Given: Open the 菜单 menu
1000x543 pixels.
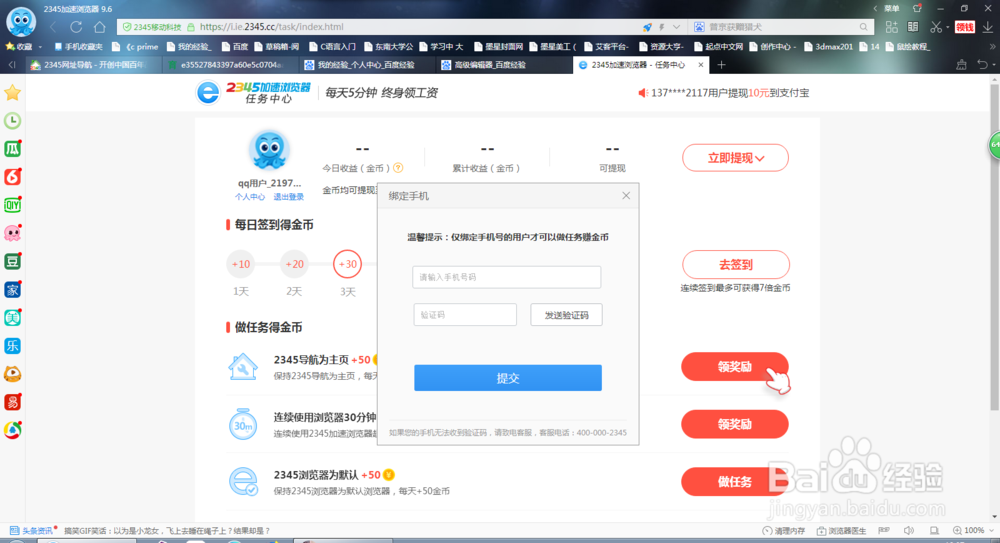Looking at the screenshot, I should tap(892, 8).
